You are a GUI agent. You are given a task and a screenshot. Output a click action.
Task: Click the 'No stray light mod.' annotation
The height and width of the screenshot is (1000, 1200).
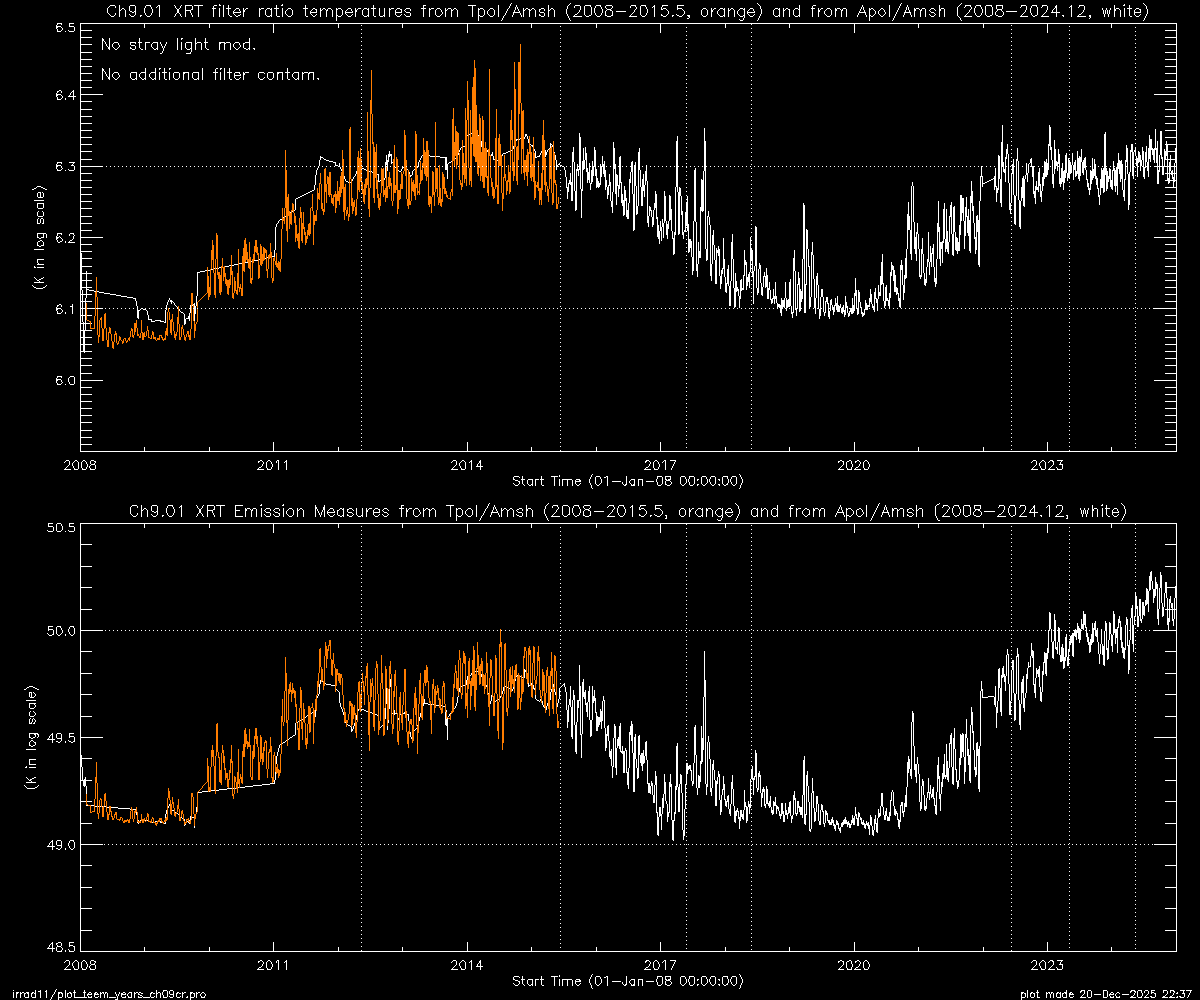pos(178,46)
